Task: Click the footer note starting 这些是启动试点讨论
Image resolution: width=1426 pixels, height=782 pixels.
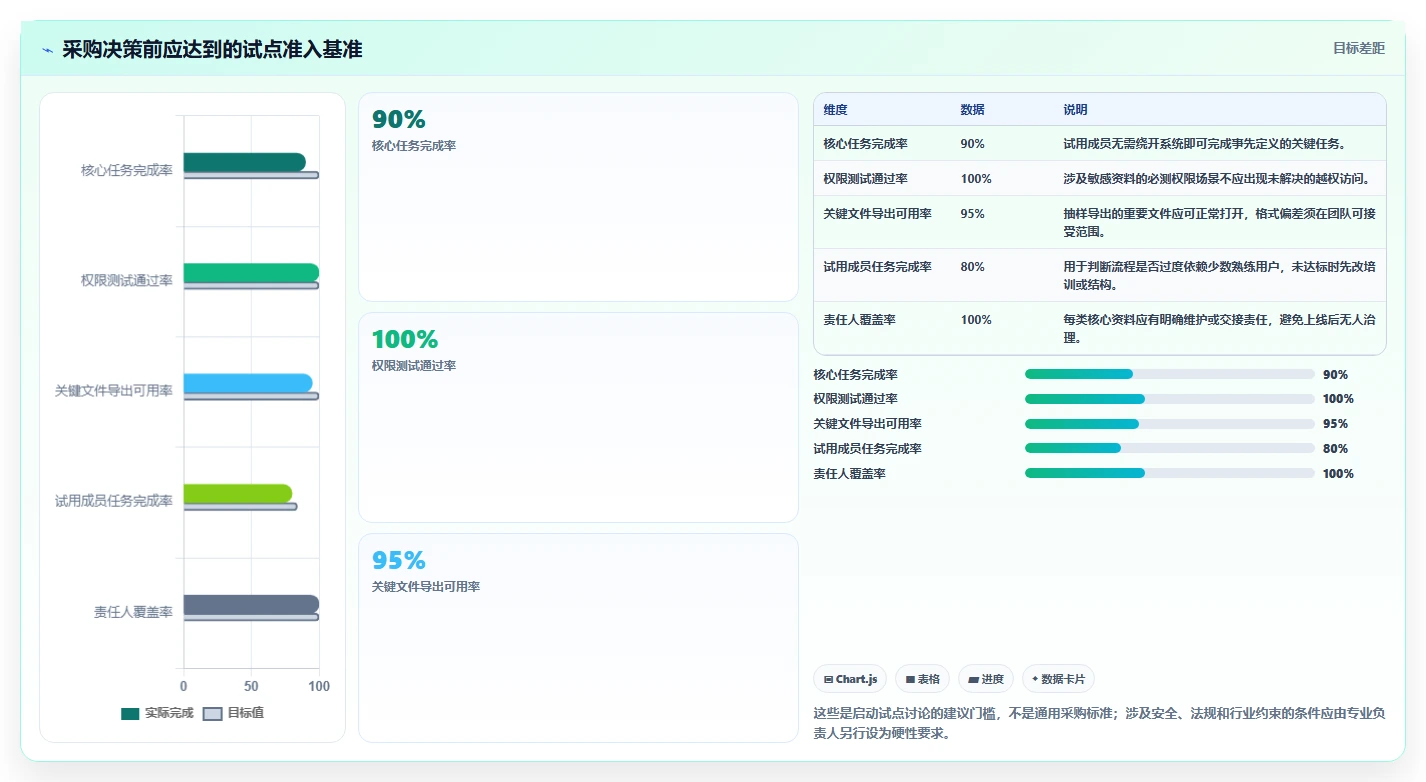Action: [1099, 723]
